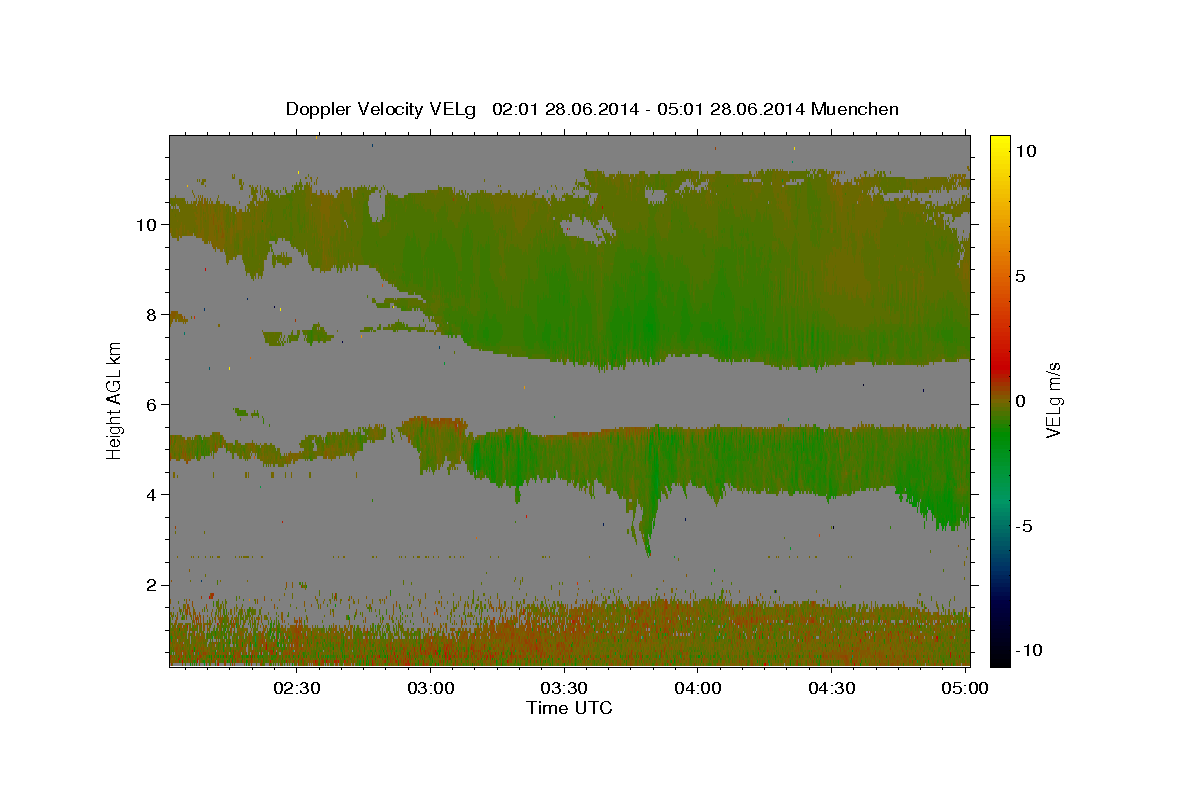1200x800 pixels.
Task: Click the 03:30 time tick label
Action: point(564,689)
